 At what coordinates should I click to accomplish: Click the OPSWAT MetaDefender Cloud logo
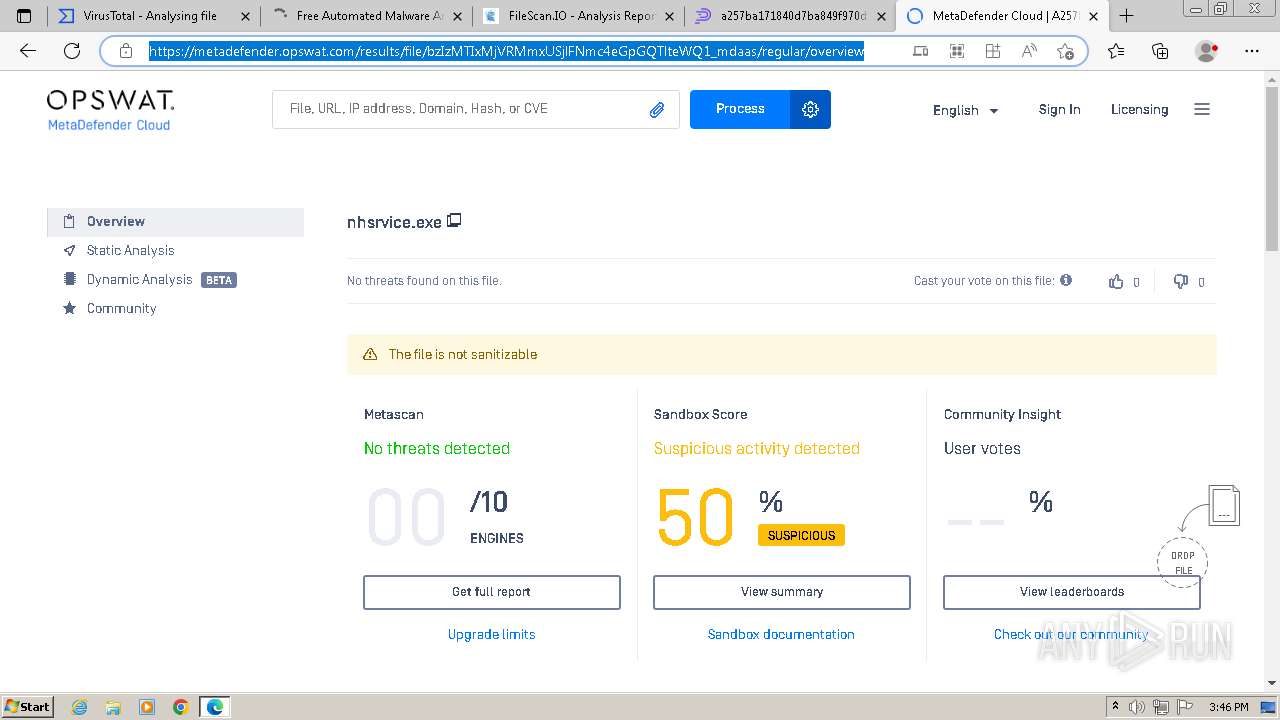click(110, 110)
